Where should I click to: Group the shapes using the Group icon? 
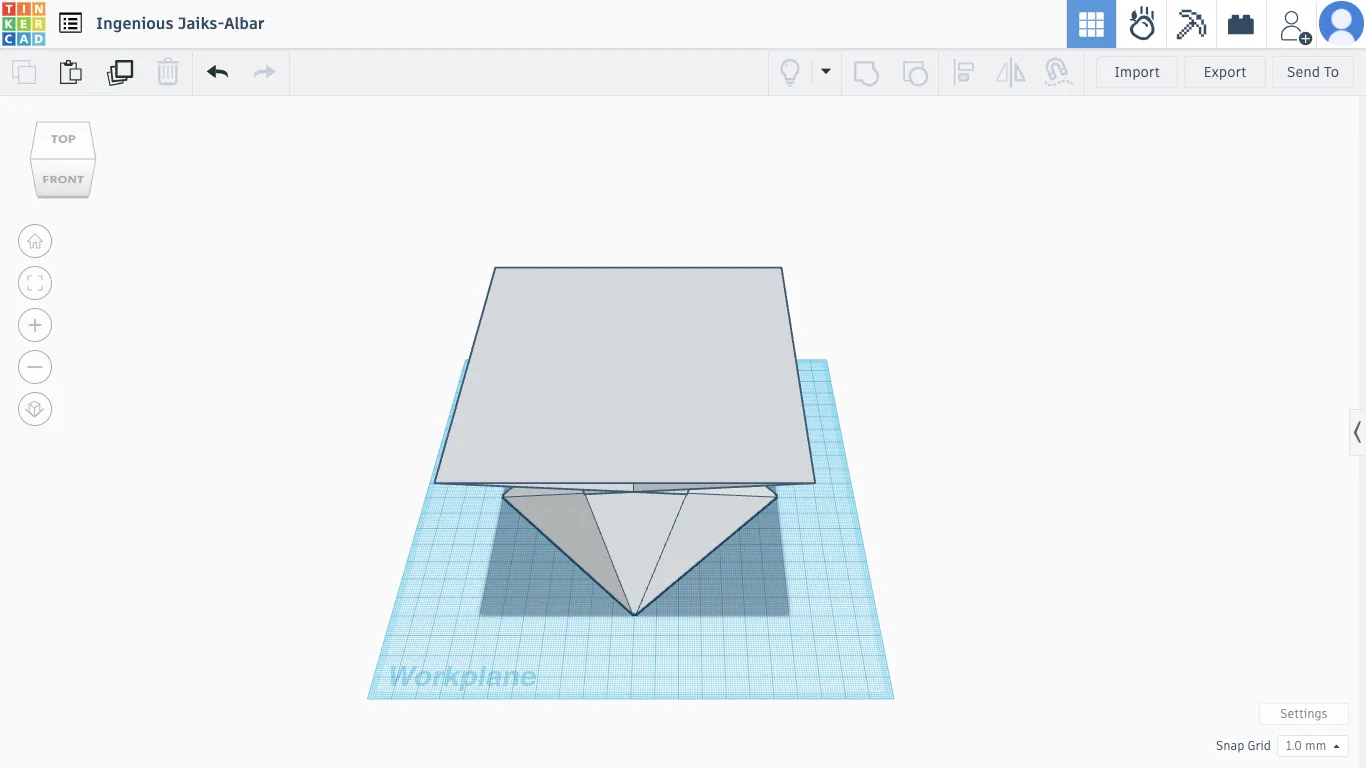click(x=865, y=72)
